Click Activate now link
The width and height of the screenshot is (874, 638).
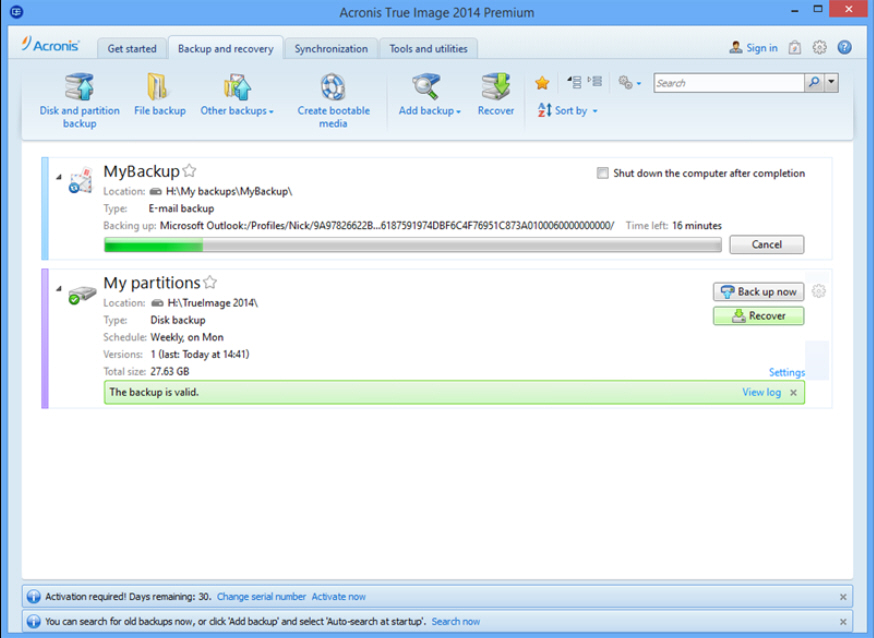click(338, 596)
